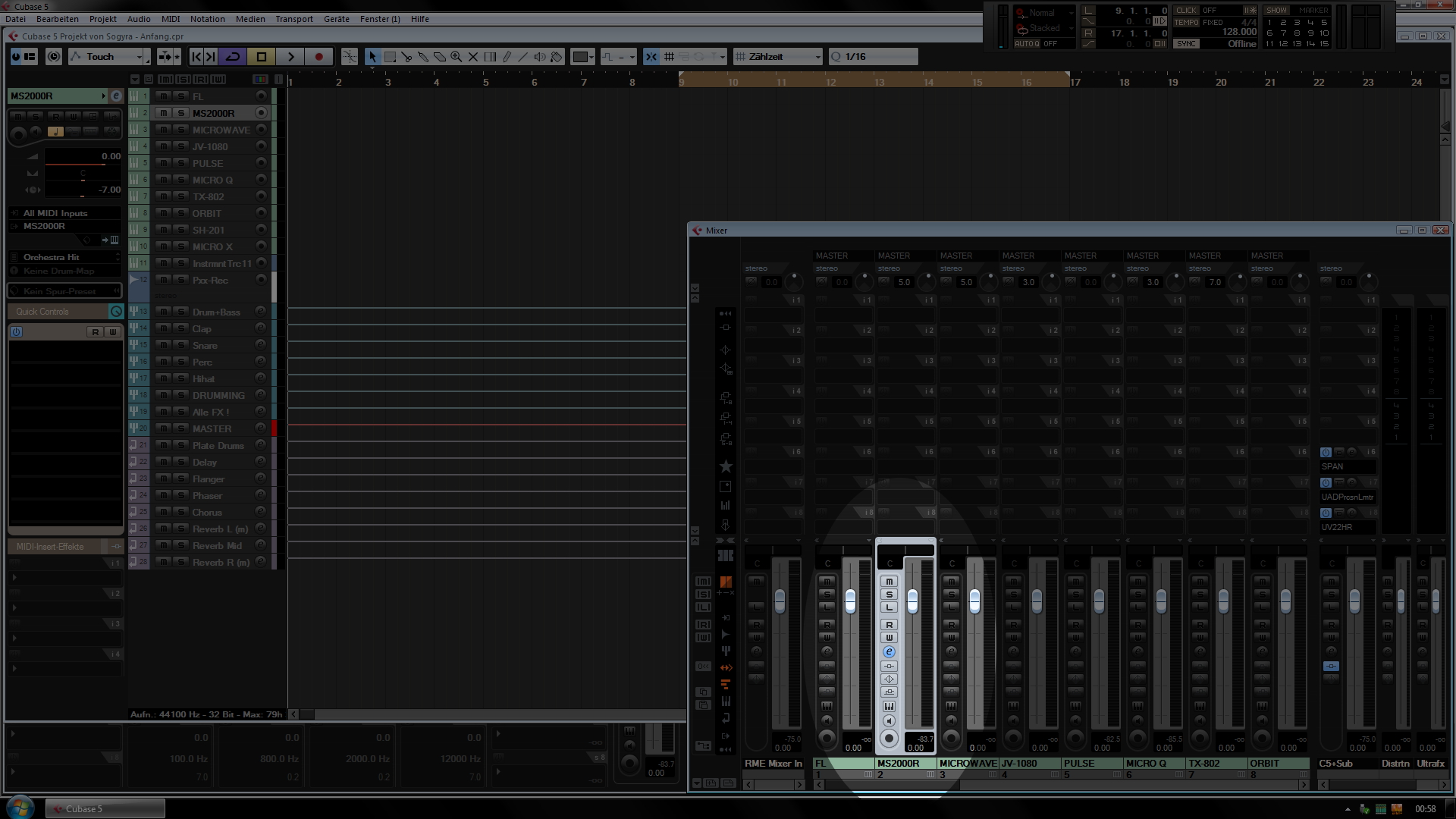Mute the MICROWAVE track in track list

(164, 130)
